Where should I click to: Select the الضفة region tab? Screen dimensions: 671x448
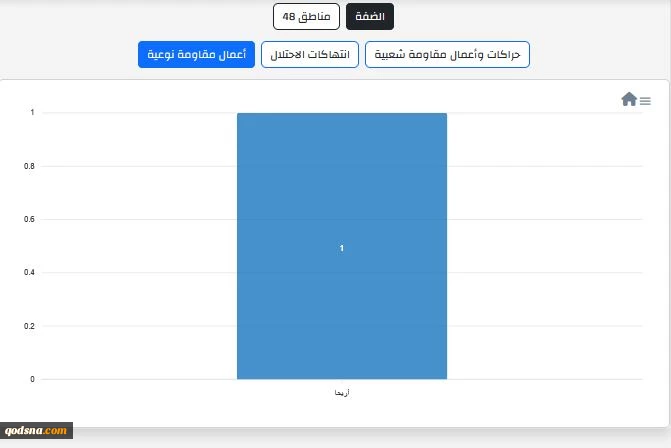pyautogui.click(x=370, y=17)
